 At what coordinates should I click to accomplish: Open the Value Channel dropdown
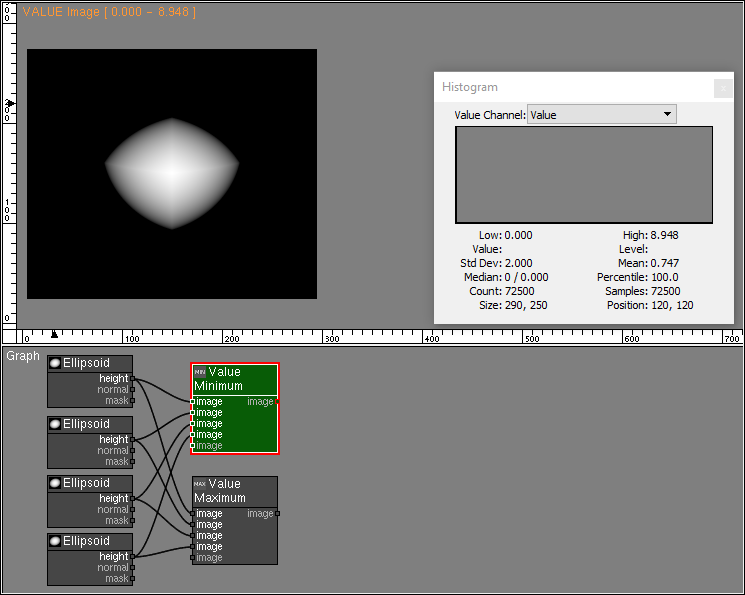pyautogui.click(x=601, y=115)
